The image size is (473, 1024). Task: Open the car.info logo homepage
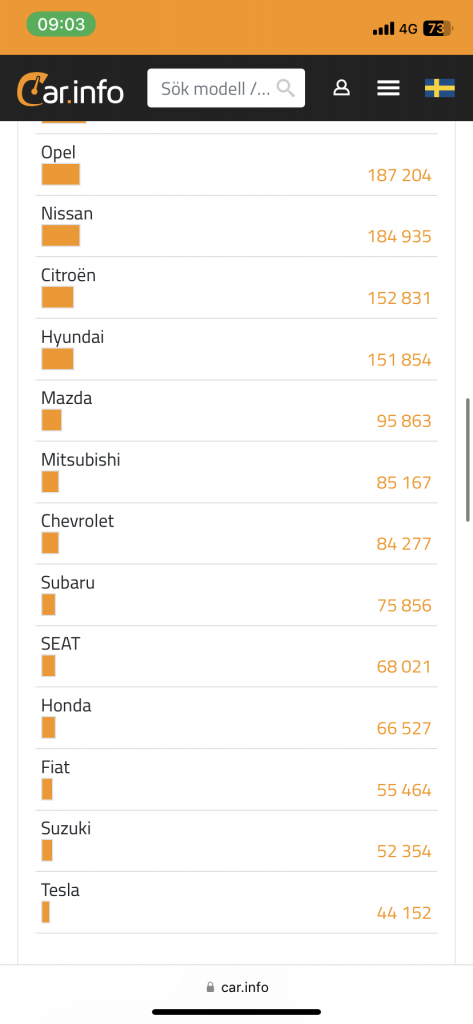pos(70,89)
